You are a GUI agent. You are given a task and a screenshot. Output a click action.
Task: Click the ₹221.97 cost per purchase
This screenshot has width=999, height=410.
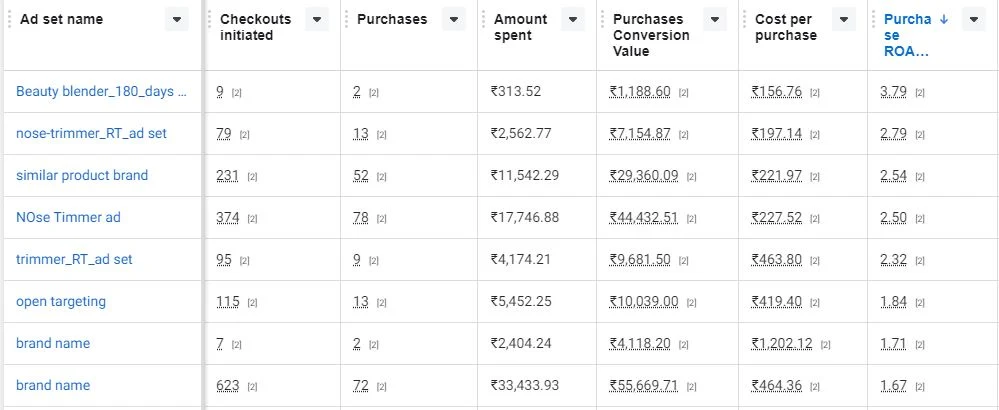777,175
